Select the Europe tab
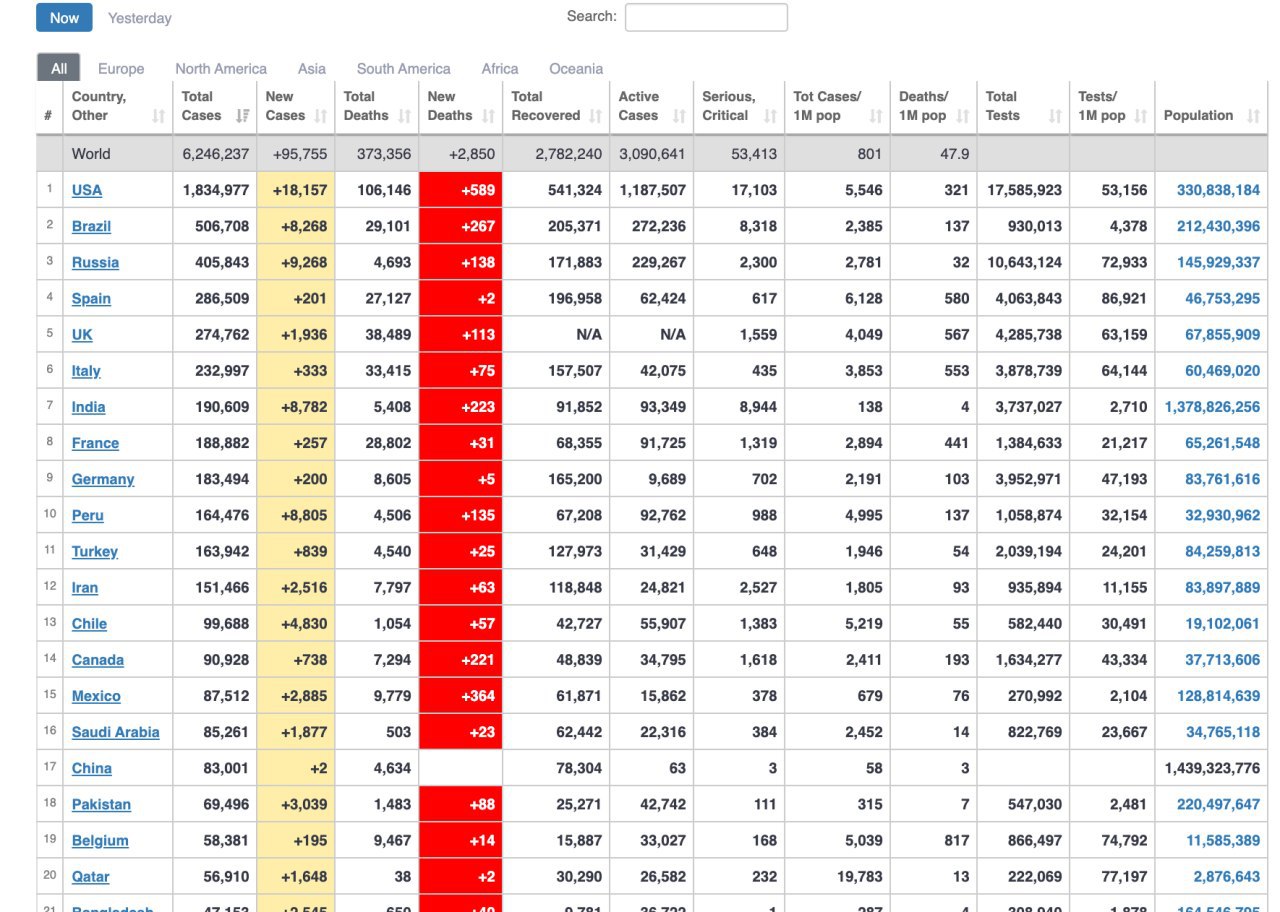 point(121,69)
